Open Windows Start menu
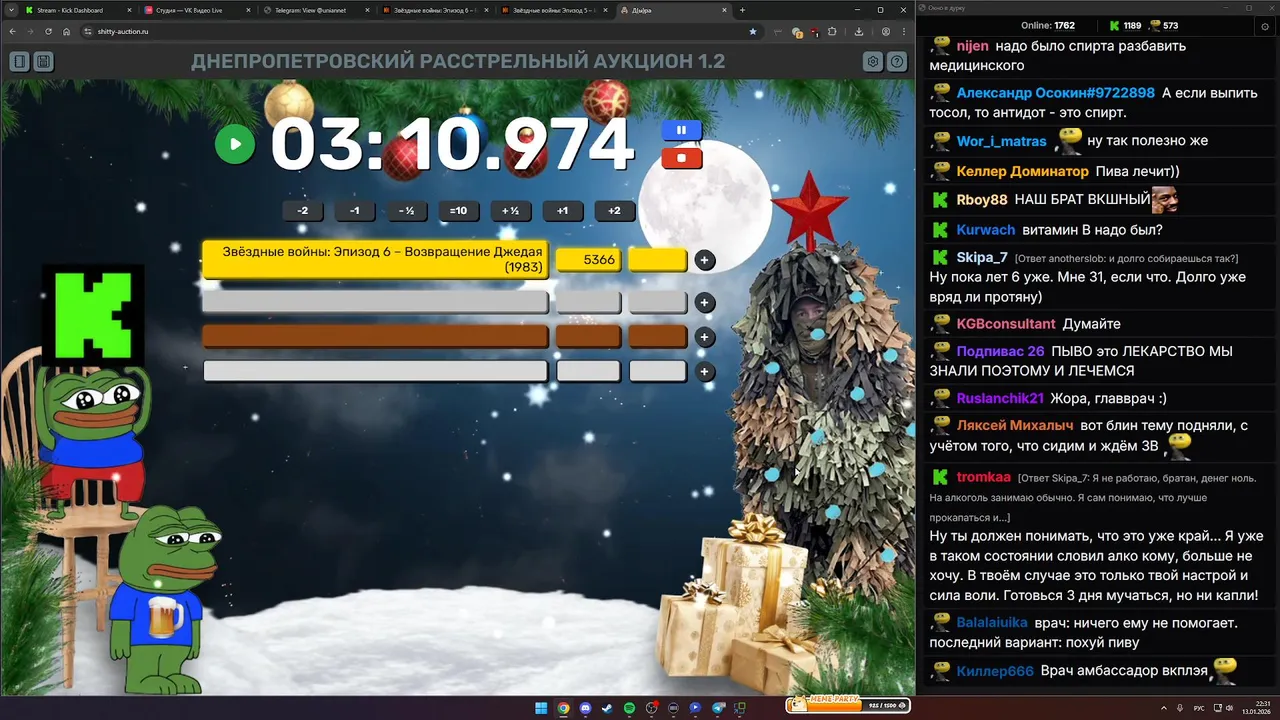The width and height of the screenshot is (1280, 720). pos(541,708)
